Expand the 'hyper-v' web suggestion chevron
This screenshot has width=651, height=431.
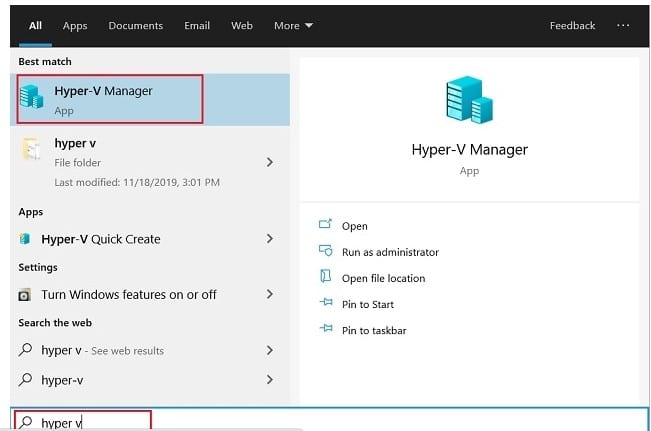[x=270, y=380]
